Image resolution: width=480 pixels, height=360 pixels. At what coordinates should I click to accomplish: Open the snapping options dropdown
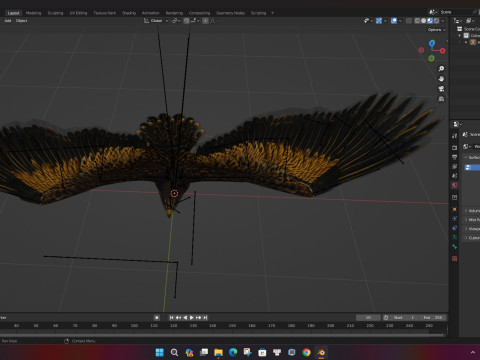click(195, 21)
